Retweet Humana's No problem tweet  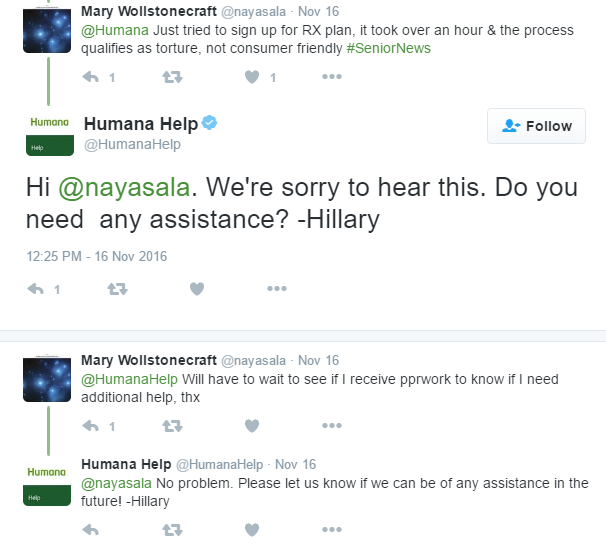coord(172,530)
